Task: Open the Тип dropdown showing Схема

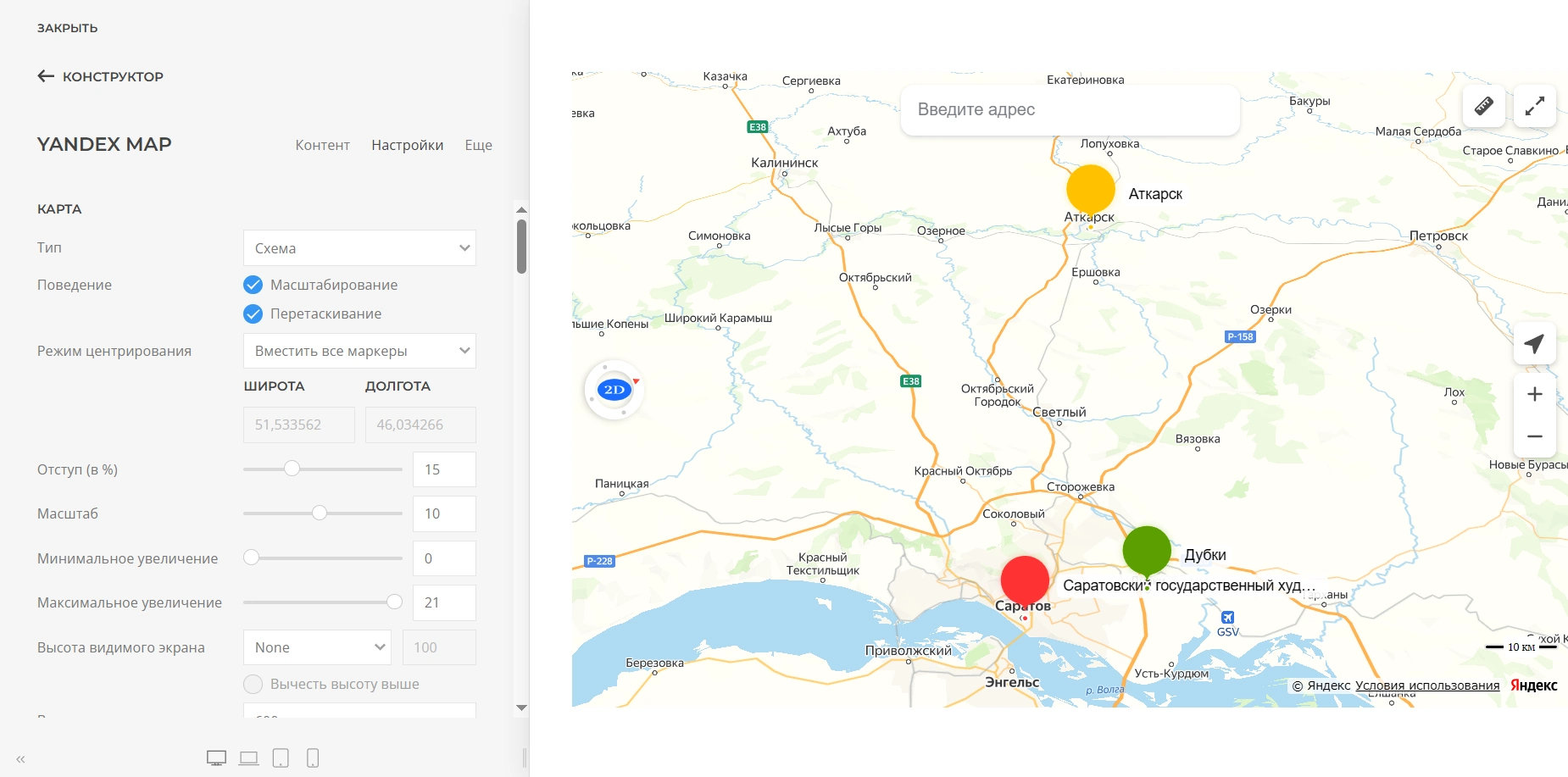Action: tap(359, 248)
